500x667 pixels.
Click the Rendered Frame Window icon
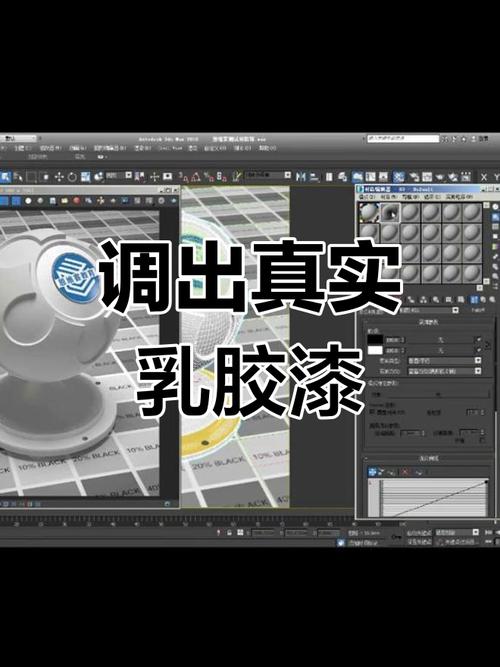[x=427, y=177]
